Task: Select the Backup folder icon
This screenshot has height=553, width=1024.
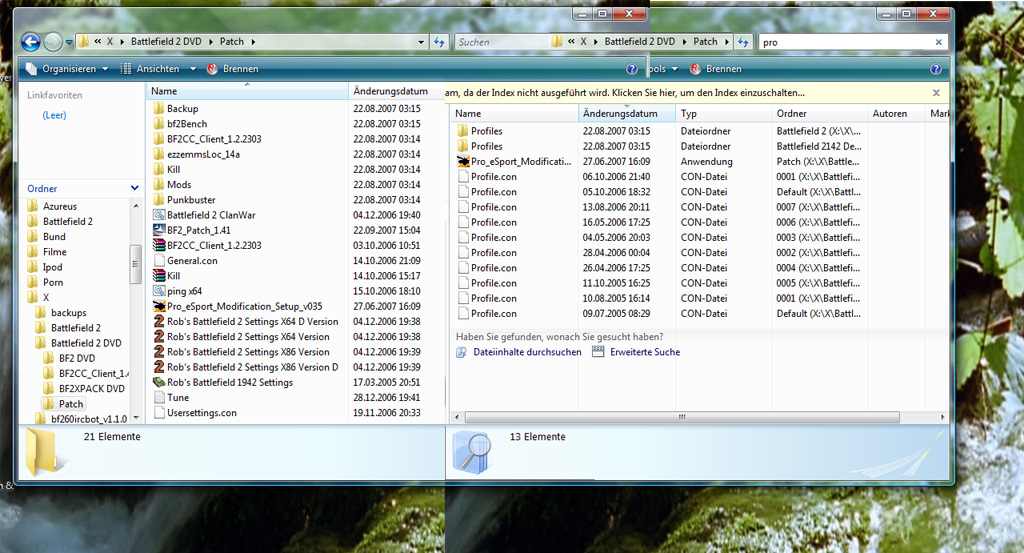Action: coord(159,108)
